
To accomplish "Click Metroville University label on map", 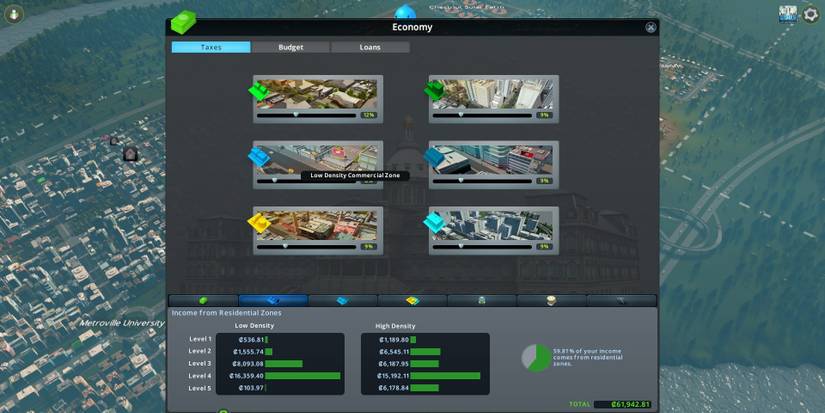I will pyautogui.click(x=122, y=323).
